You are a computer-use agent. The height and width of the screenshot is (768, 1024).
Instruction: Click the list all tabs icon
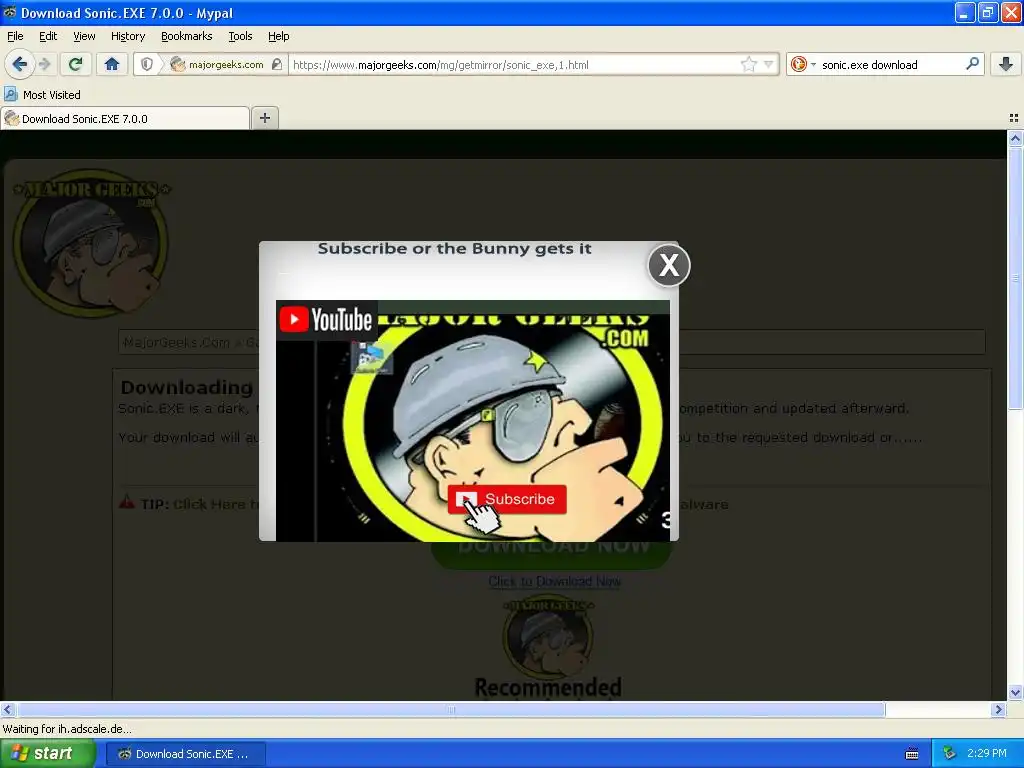(1014, 118)
